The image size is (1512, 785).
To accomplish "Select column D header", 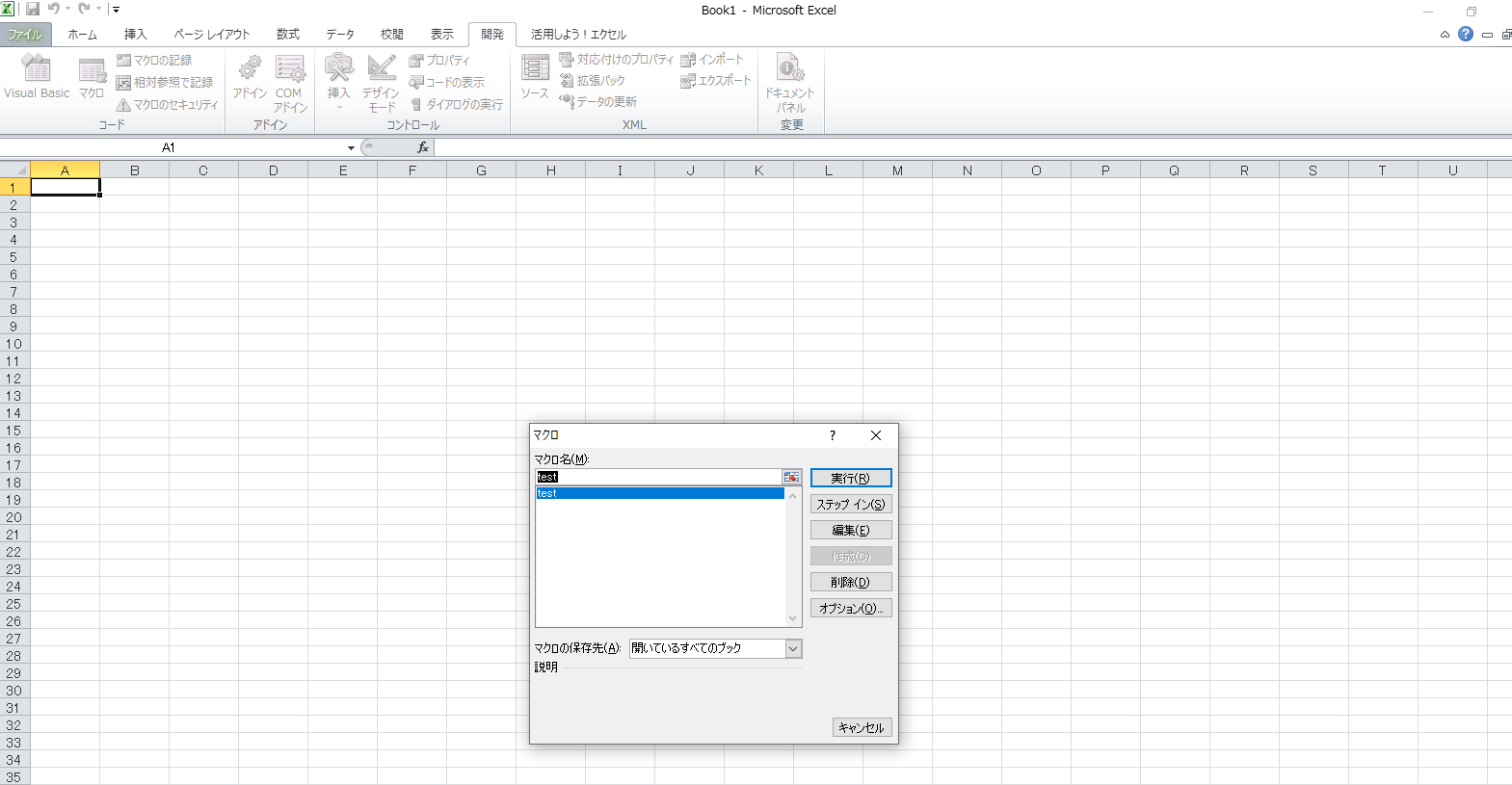I will click(274, 170).
